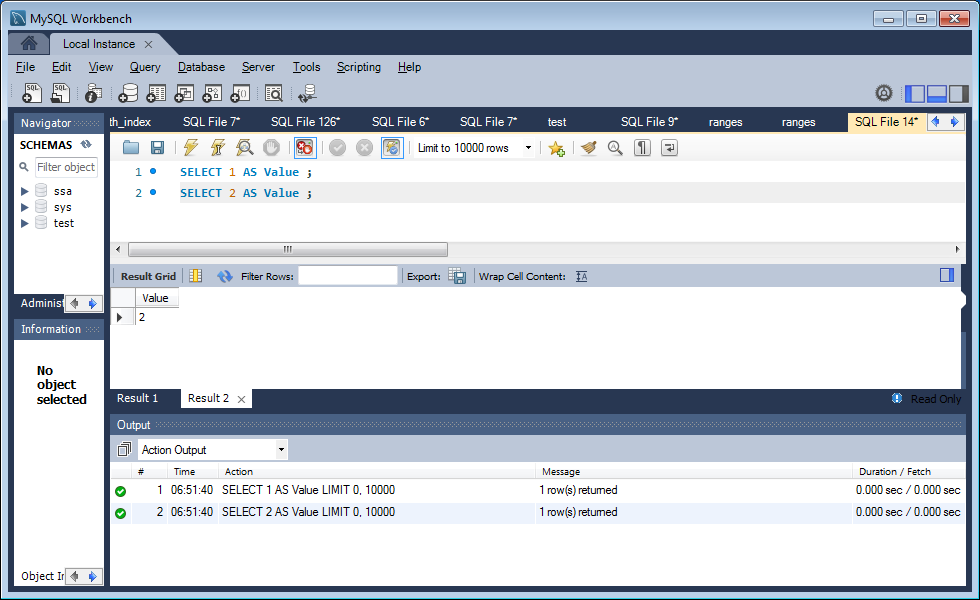The height and width of the screenshot is (600, 980).
Task: Click inside the Filter Rows field
Action: pyautogui.click(x=347, y=276)
